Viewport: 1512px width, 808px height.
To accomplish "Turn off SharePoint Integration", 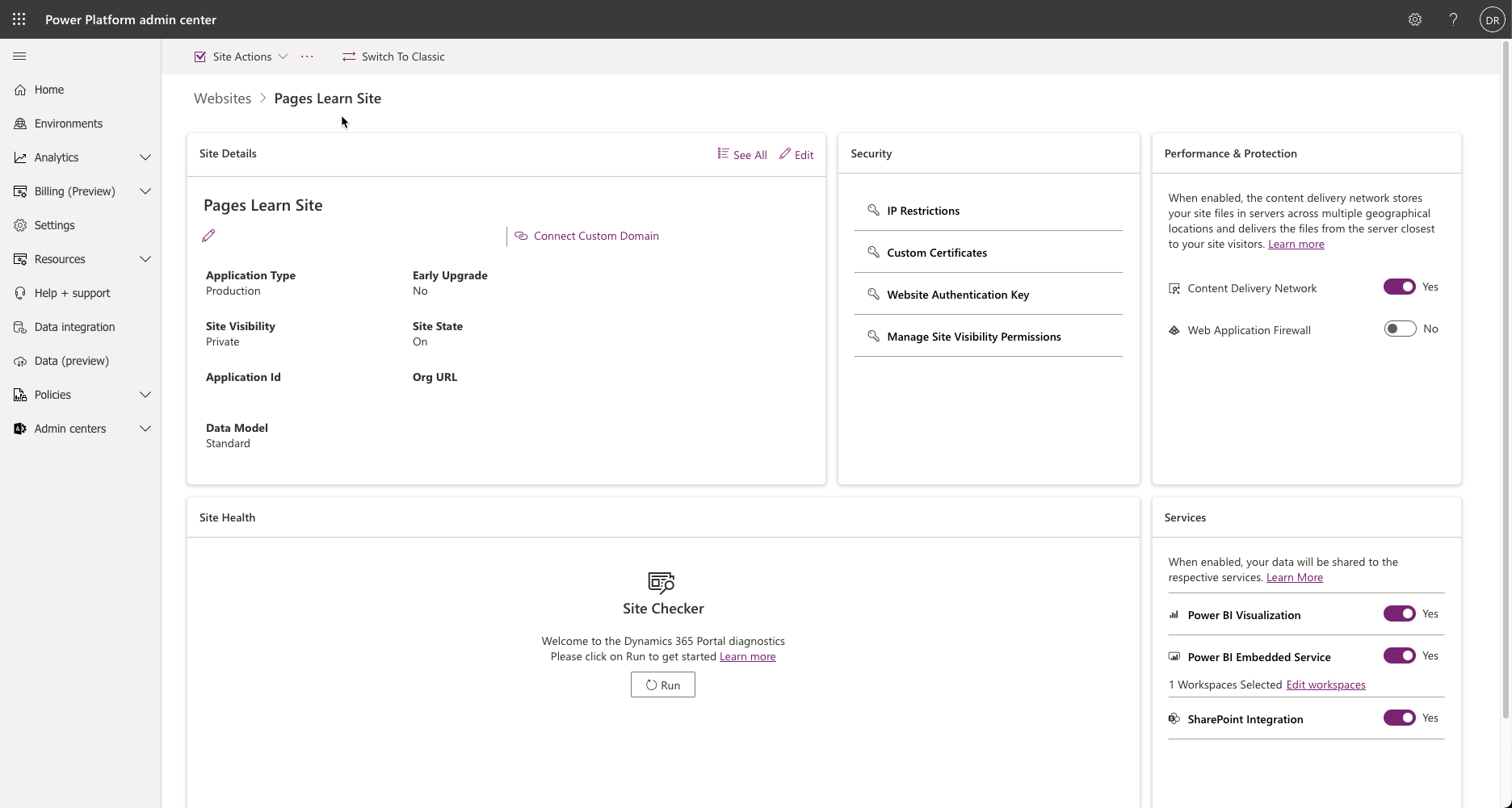I will coord(1399,718).
